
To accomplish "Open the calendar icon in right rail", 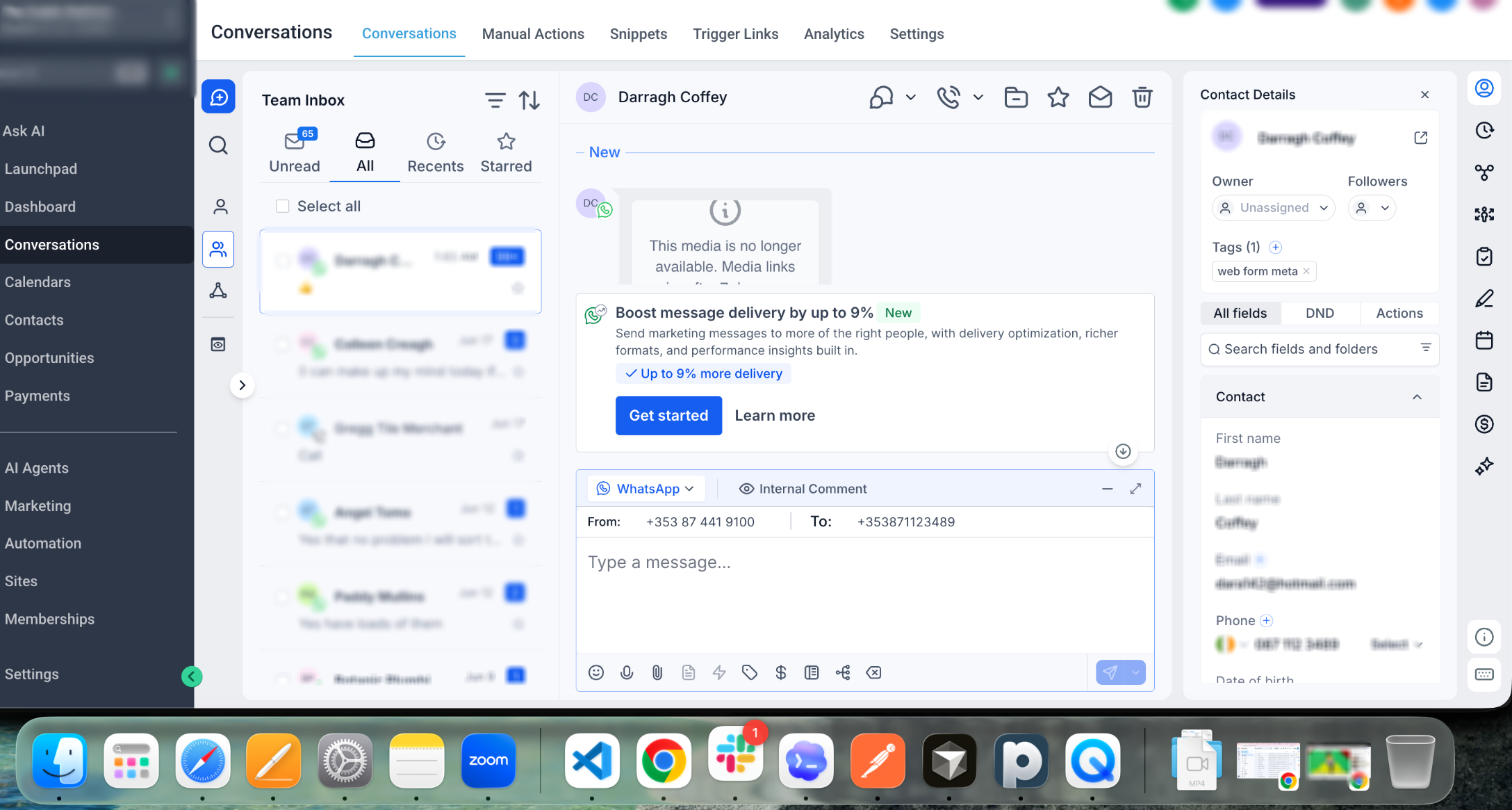I will click(1484, 340).
